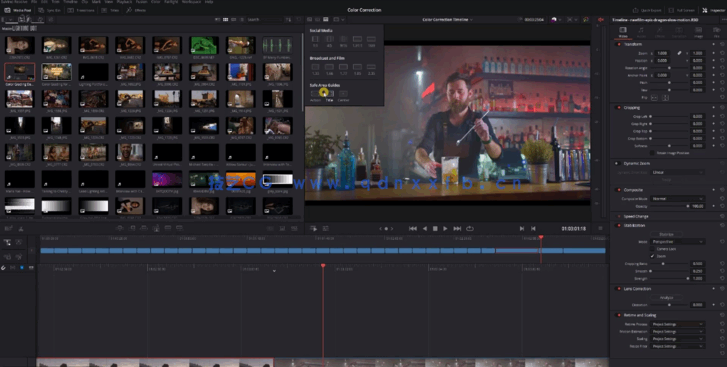Open the Scaling dropdown
Viewport: 727px width, 367px height.
[677, 339]
